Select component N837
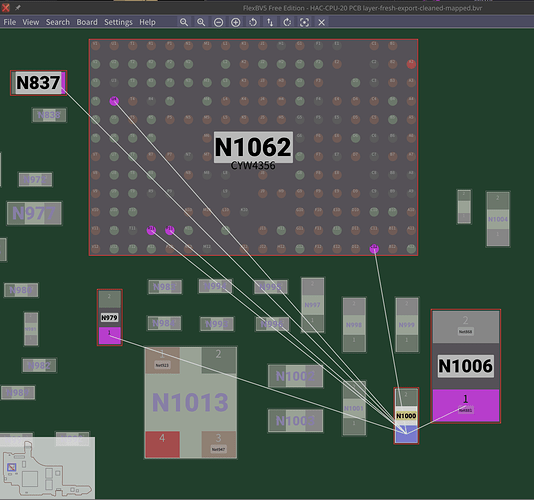 click(x=38, y=83)
